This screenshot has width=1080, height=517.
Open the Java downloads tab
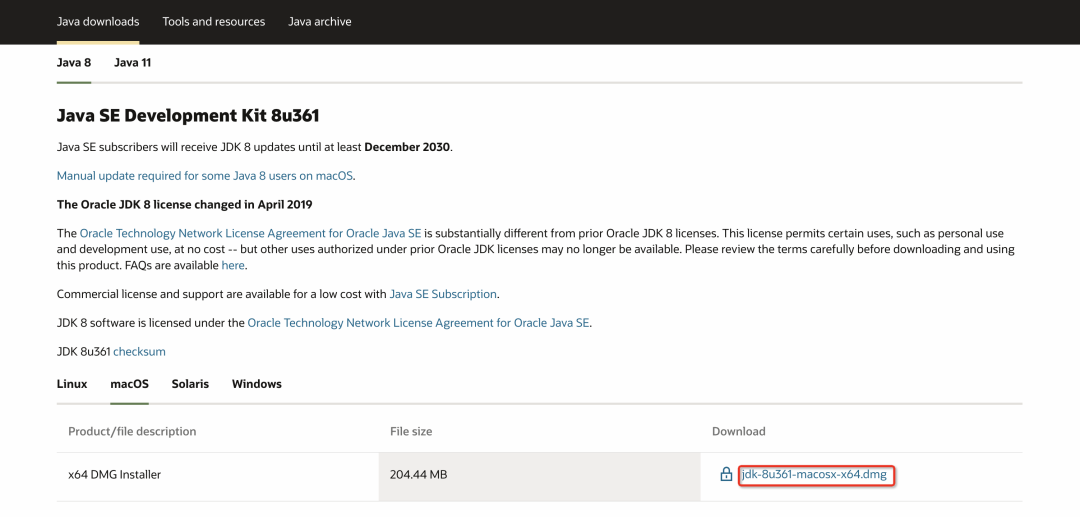click(98, 21)
